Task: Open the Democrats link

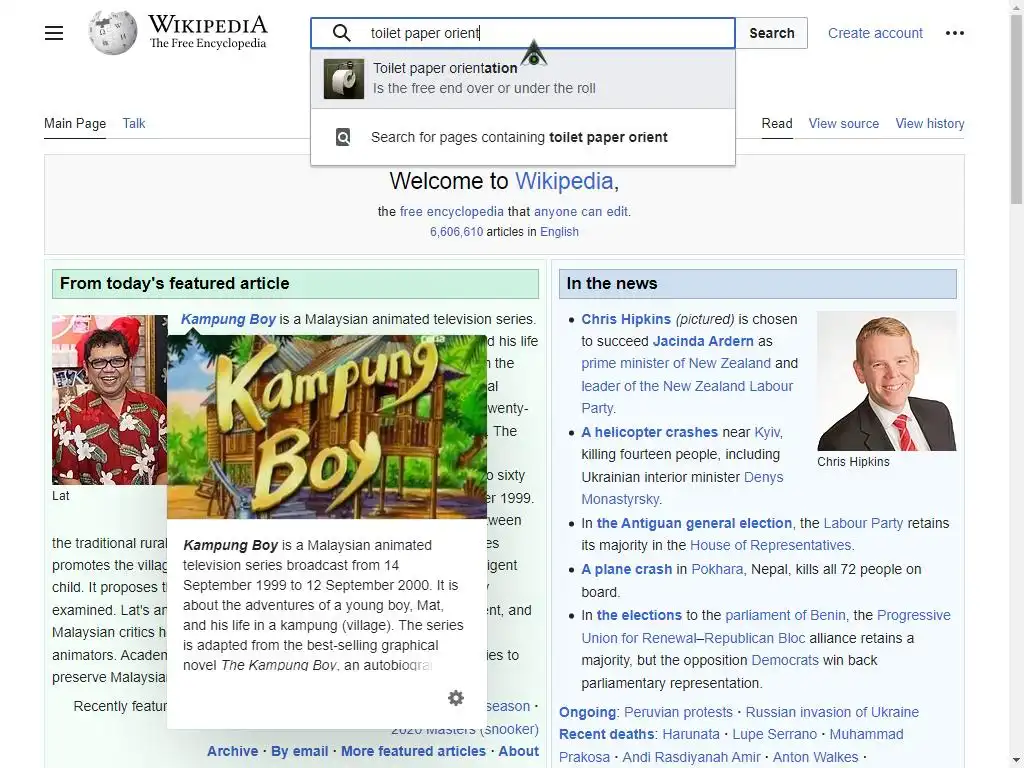Action: click(784, 660)
